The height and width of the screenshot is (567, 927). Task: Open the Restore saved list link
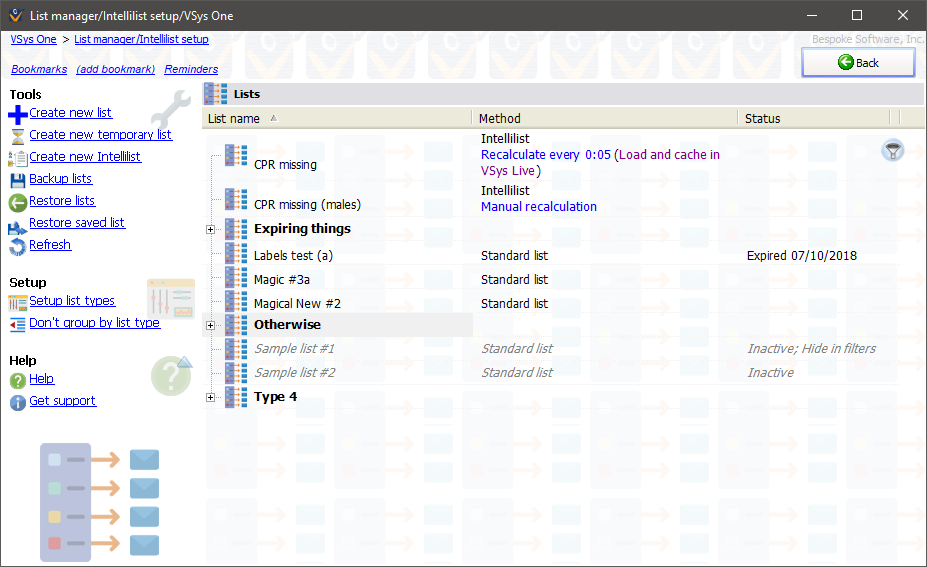tap(77, 222)
